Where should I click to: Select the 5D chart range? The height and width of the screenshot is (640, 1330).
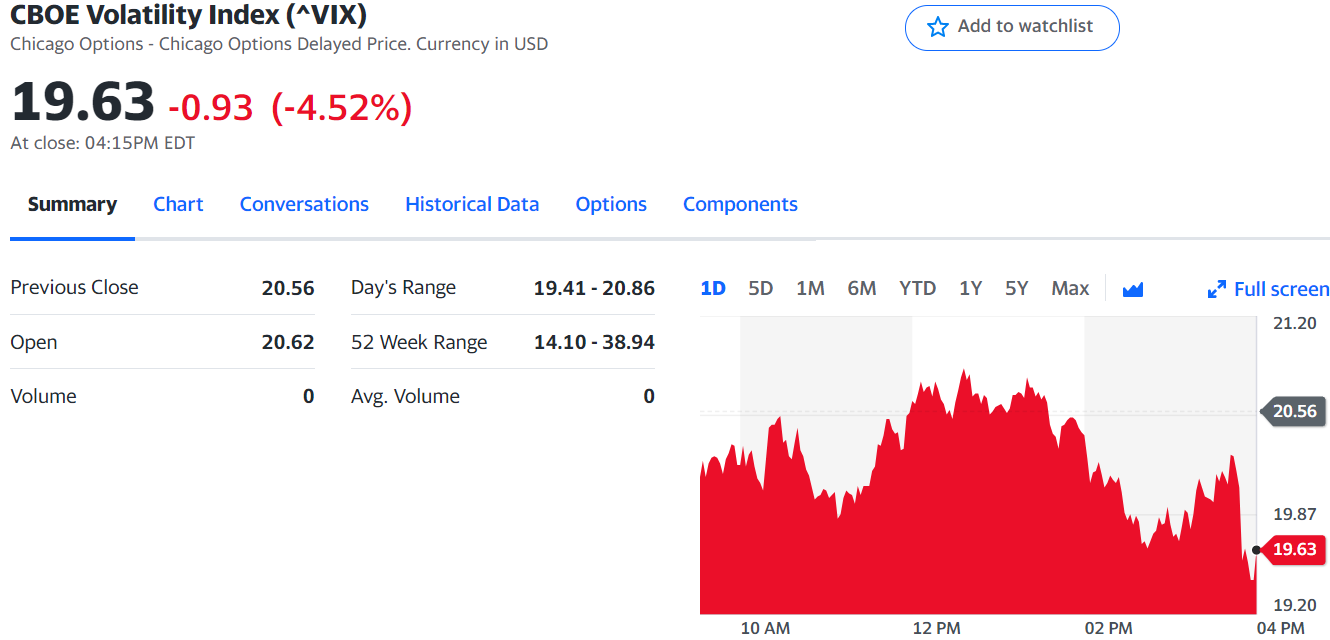[x=761, y=288]
